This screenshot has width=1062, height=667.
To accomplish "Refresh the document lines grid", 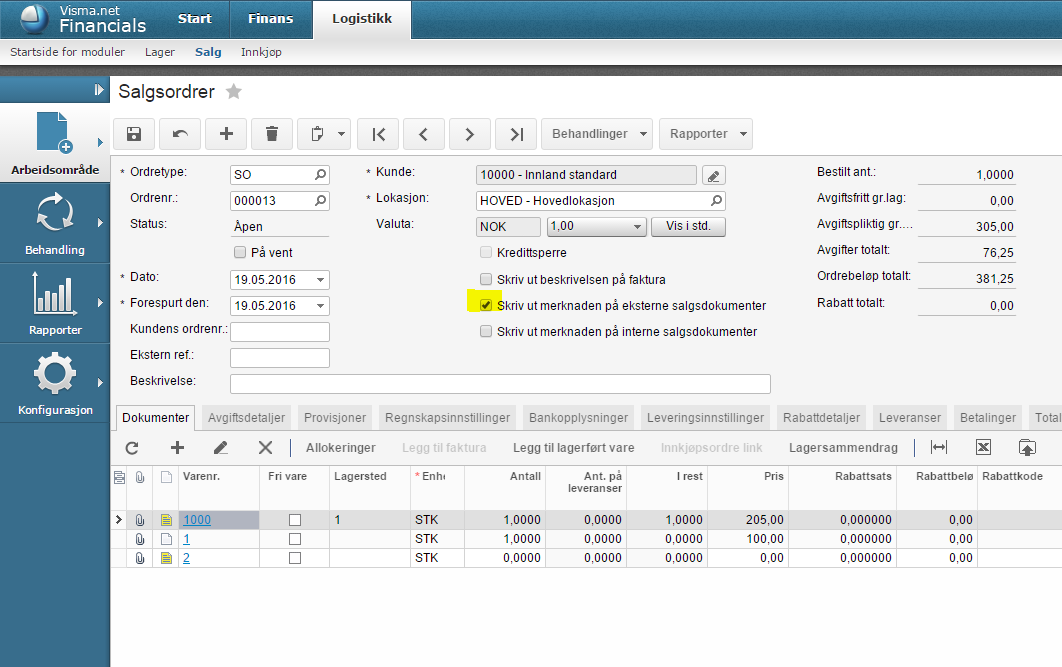I will [131, 448].
